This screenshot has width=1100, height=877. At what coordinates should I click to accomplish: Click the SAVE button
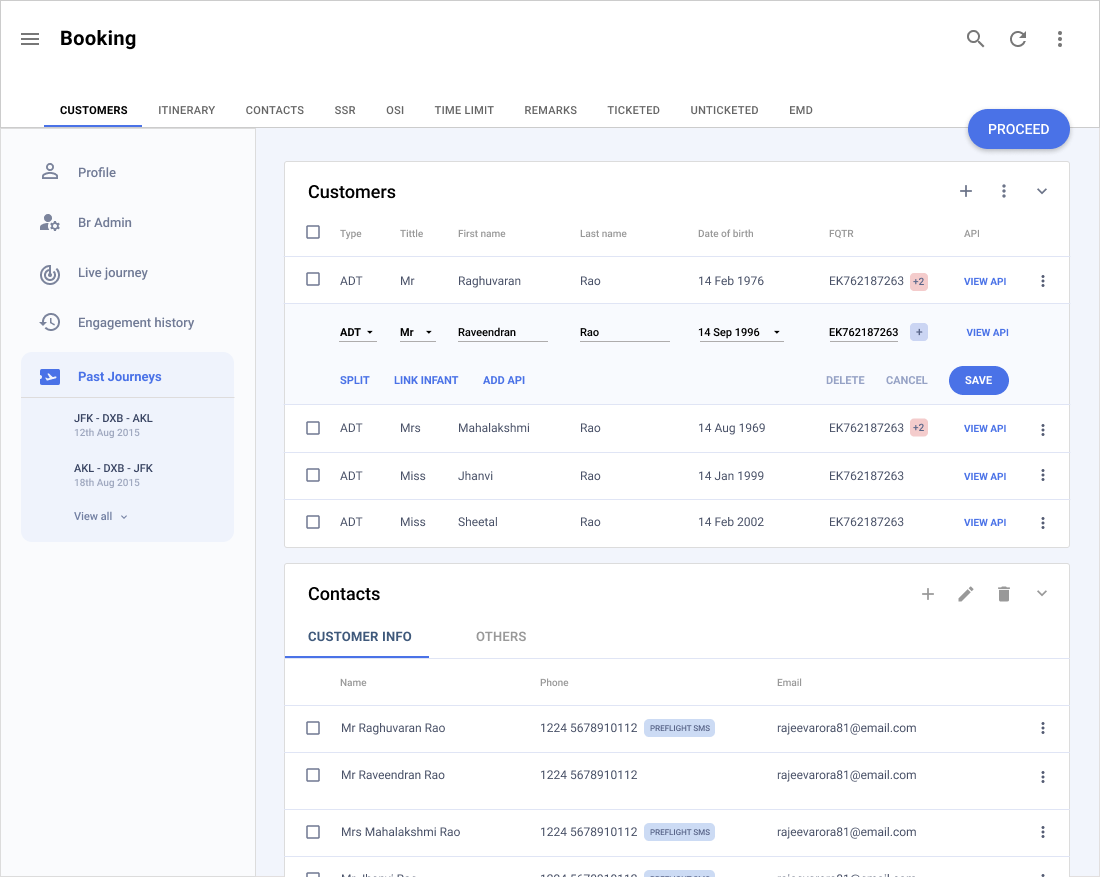(979, 380)
